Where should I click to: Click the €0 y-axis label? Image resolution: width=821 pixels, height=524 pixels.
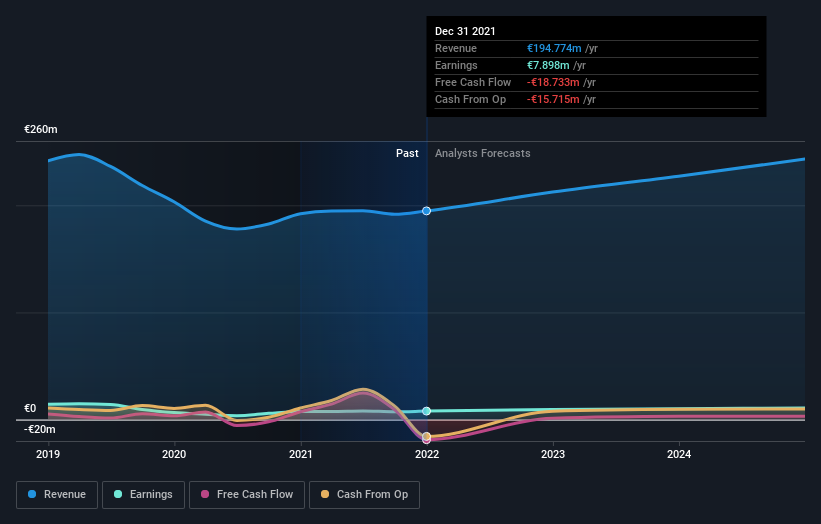tap(30, 408)
